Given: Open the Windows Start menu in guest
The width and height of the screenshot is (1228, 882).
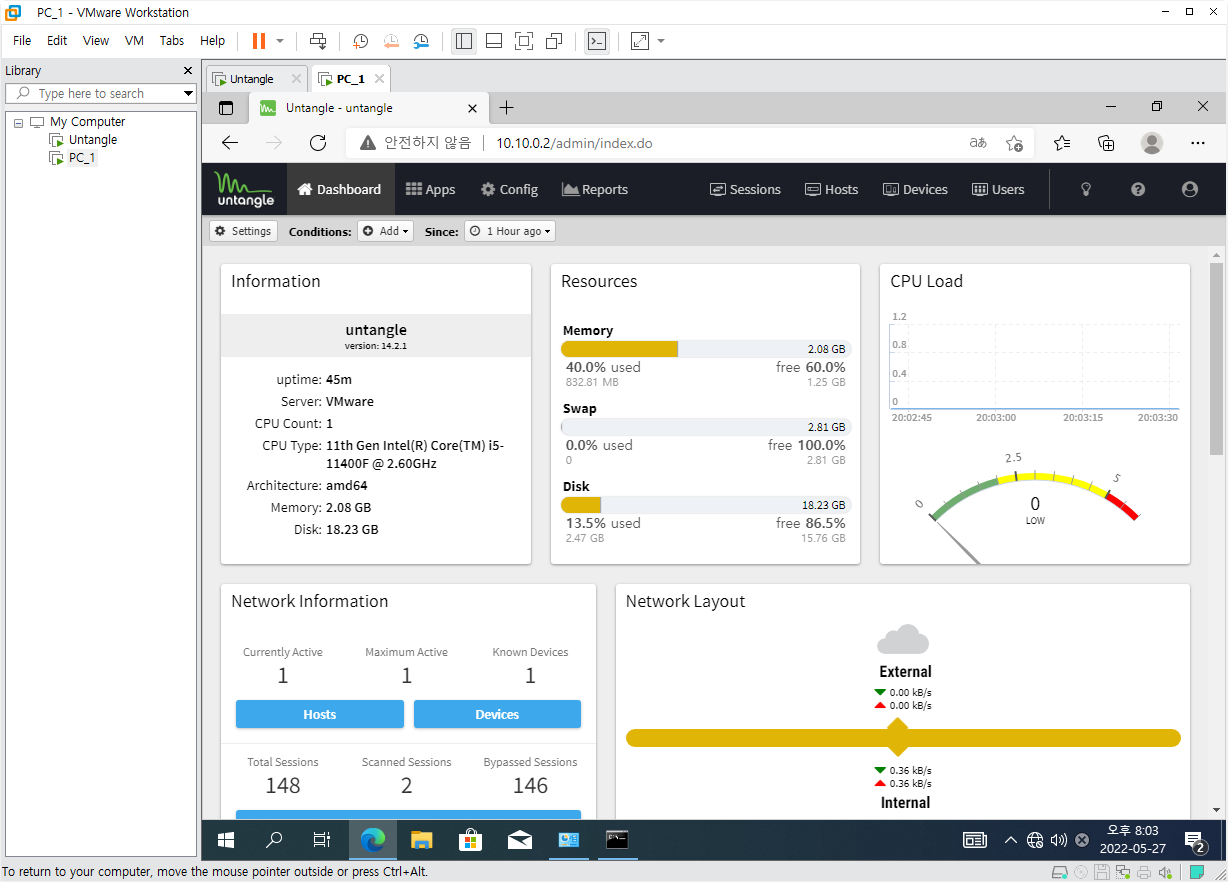Looking at the screenshot, I should 226,840.
